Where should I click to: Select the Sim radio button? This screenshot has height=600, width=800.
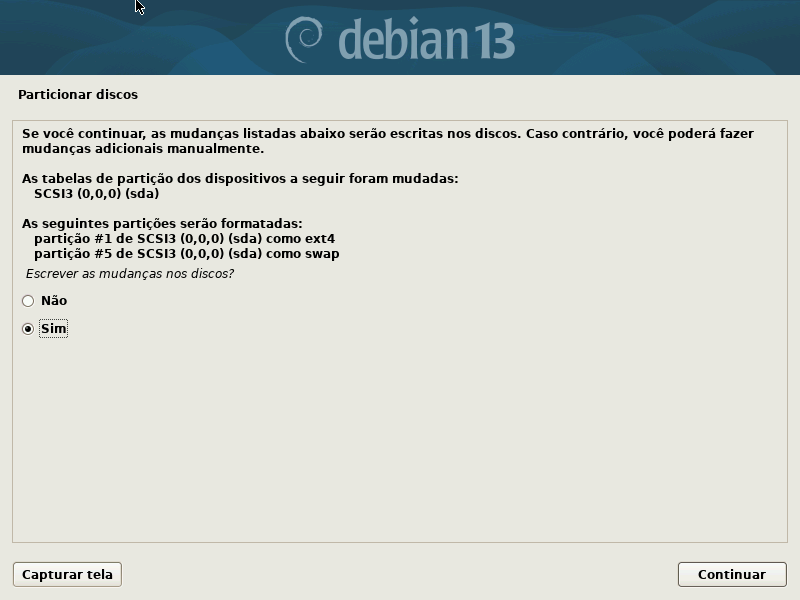click(28, 329)
